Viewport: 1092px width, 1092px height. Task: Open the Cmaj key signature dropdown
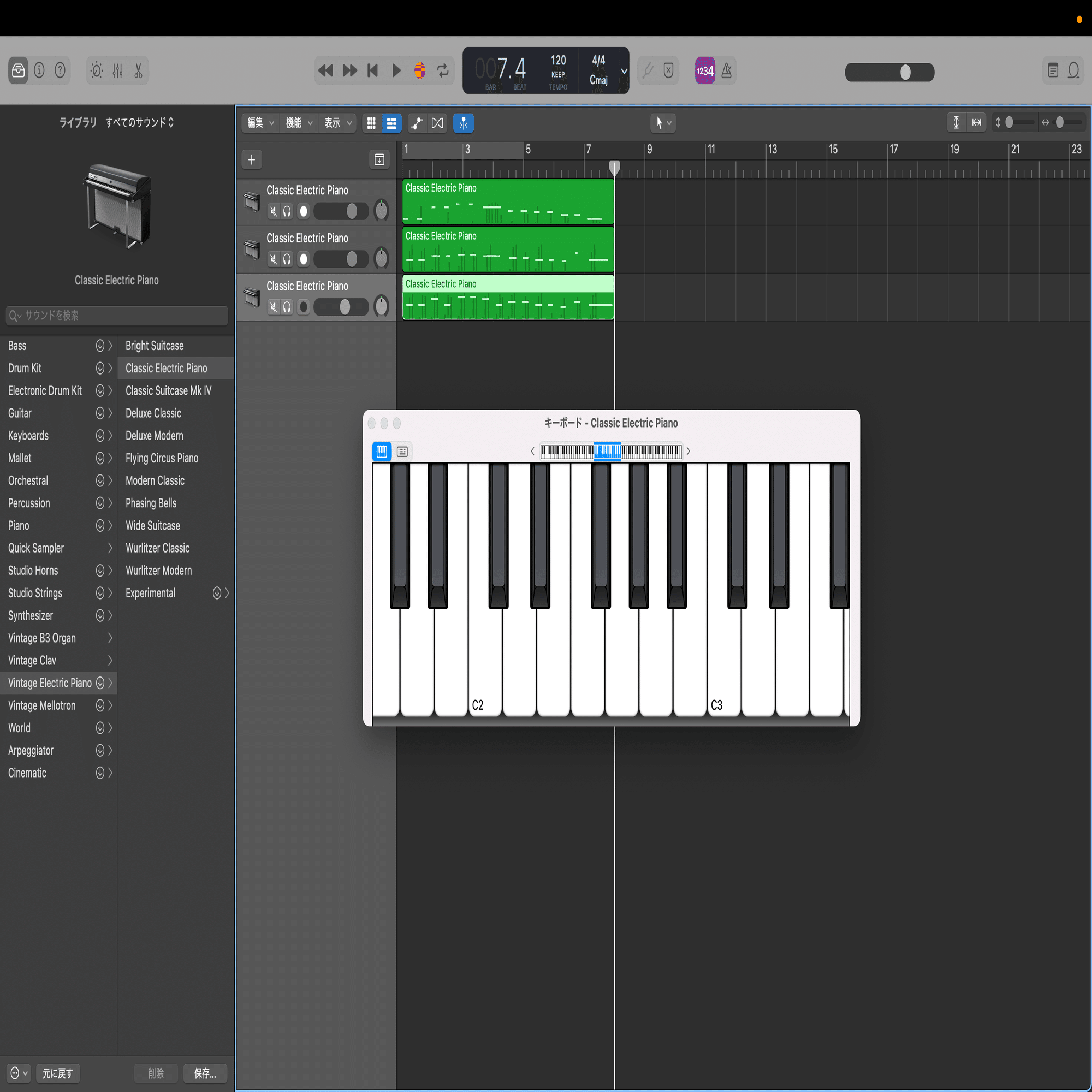[599, 79]
